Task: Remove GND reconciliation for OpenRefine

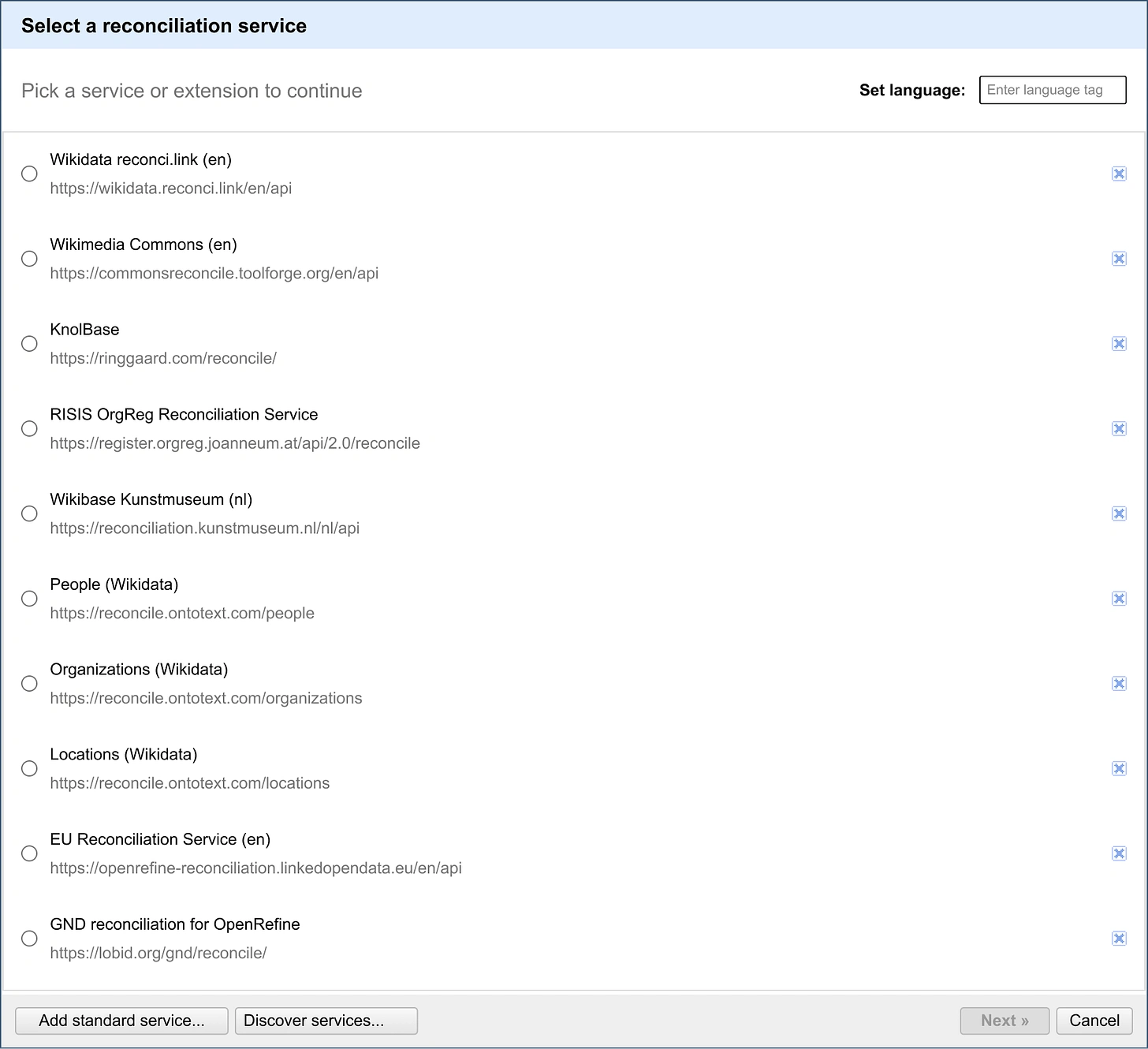Action: pos(1119,939)
